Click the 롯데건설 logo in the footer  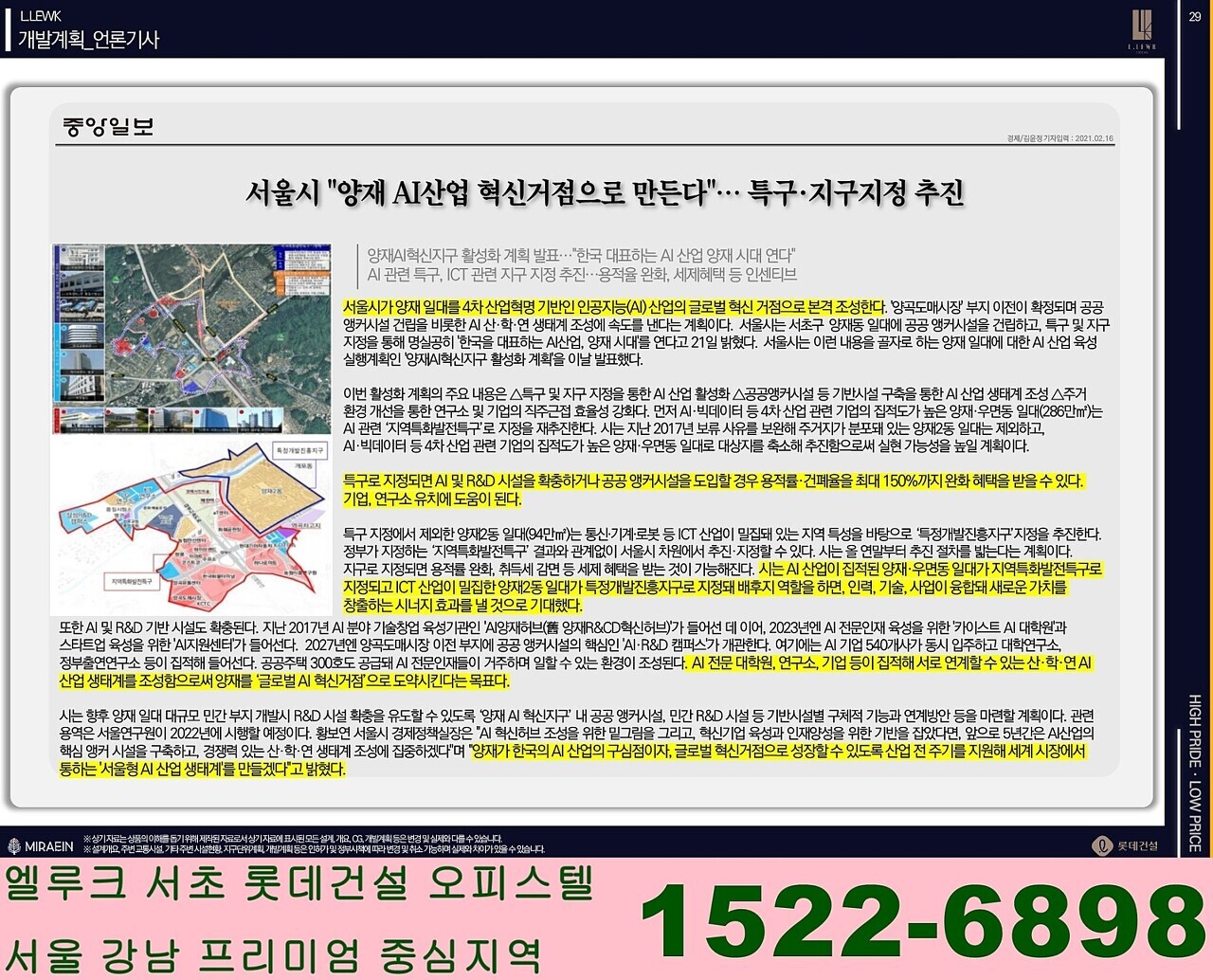[x=1125, y=845]
